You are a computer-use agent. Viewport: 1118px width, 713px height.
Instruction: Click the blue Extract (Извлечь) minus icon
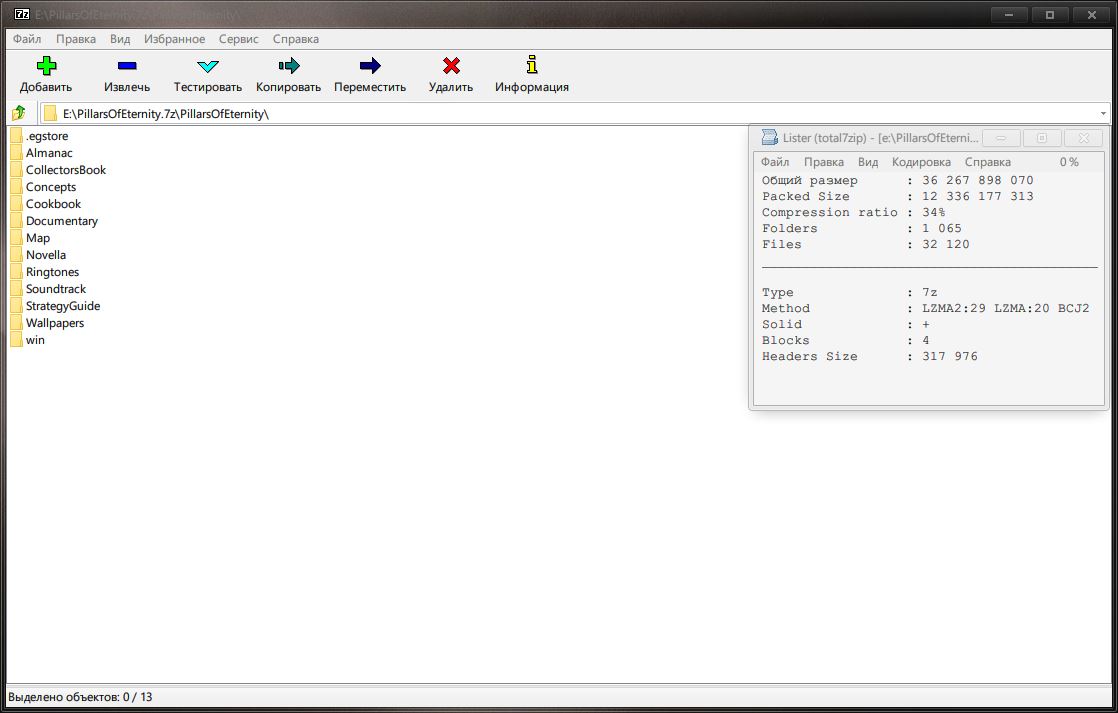(x=127, y=66)
